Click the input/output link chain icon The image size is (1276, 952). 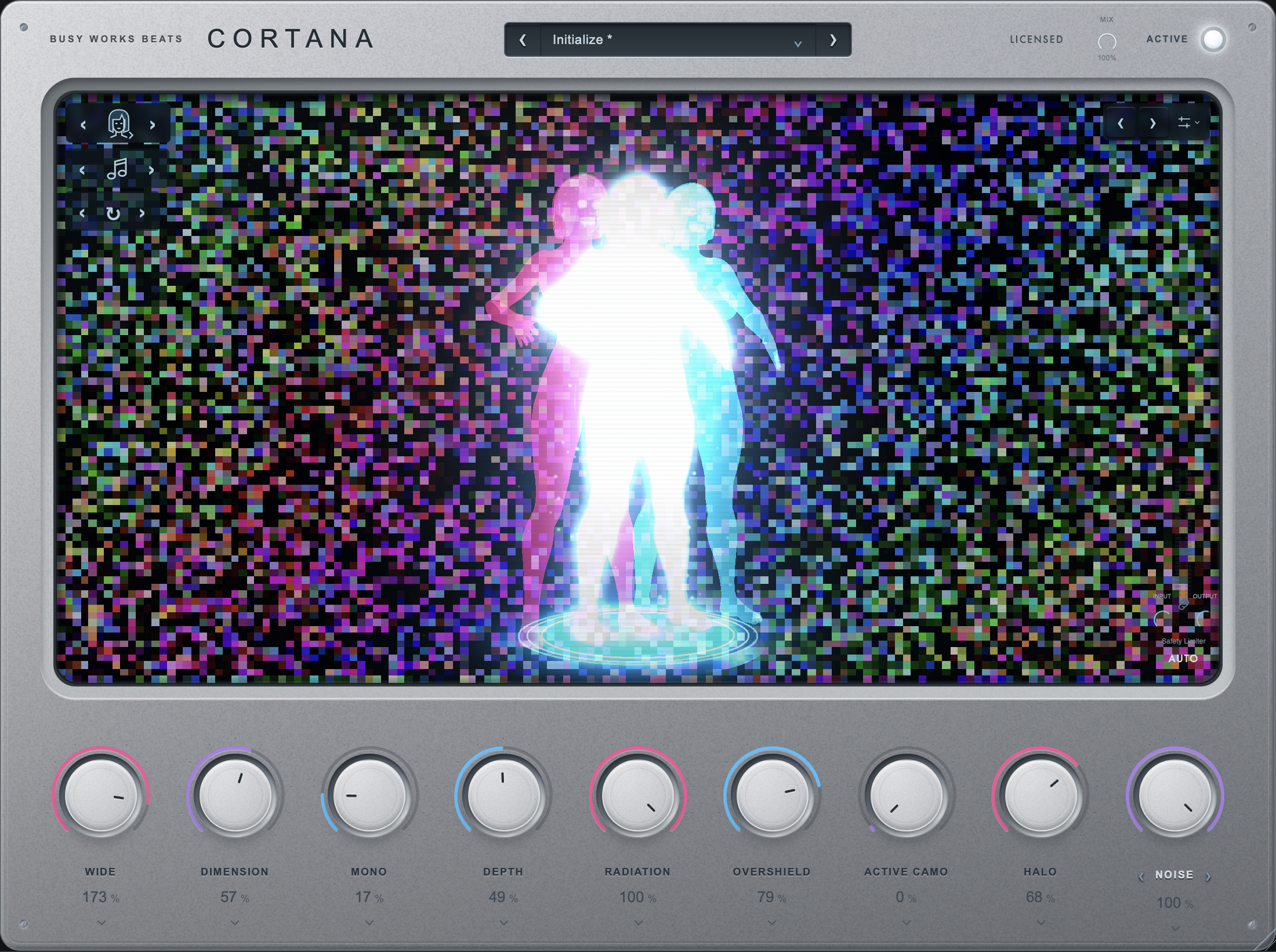[x=1183, y=605]
